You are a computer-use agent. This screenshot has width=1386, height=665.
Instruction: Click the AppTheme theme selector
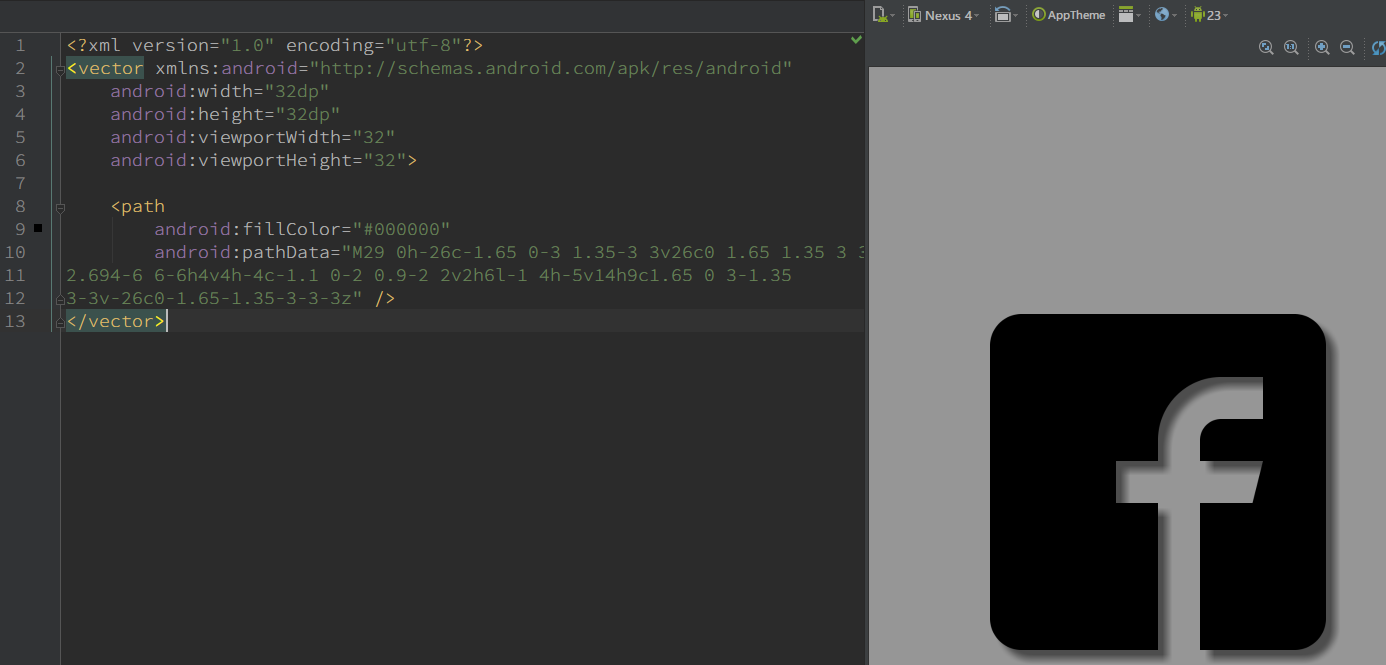coord(1069,15)
